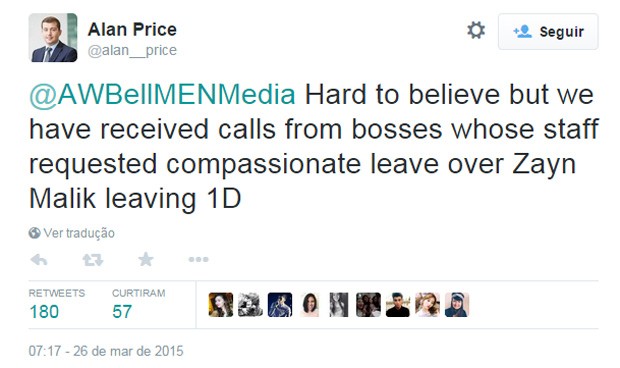Image resolution: width=620 pixels, height=368 pixels.
Task: Select the fourth avatar with dark-haired woman
Action: click(310, 305)
